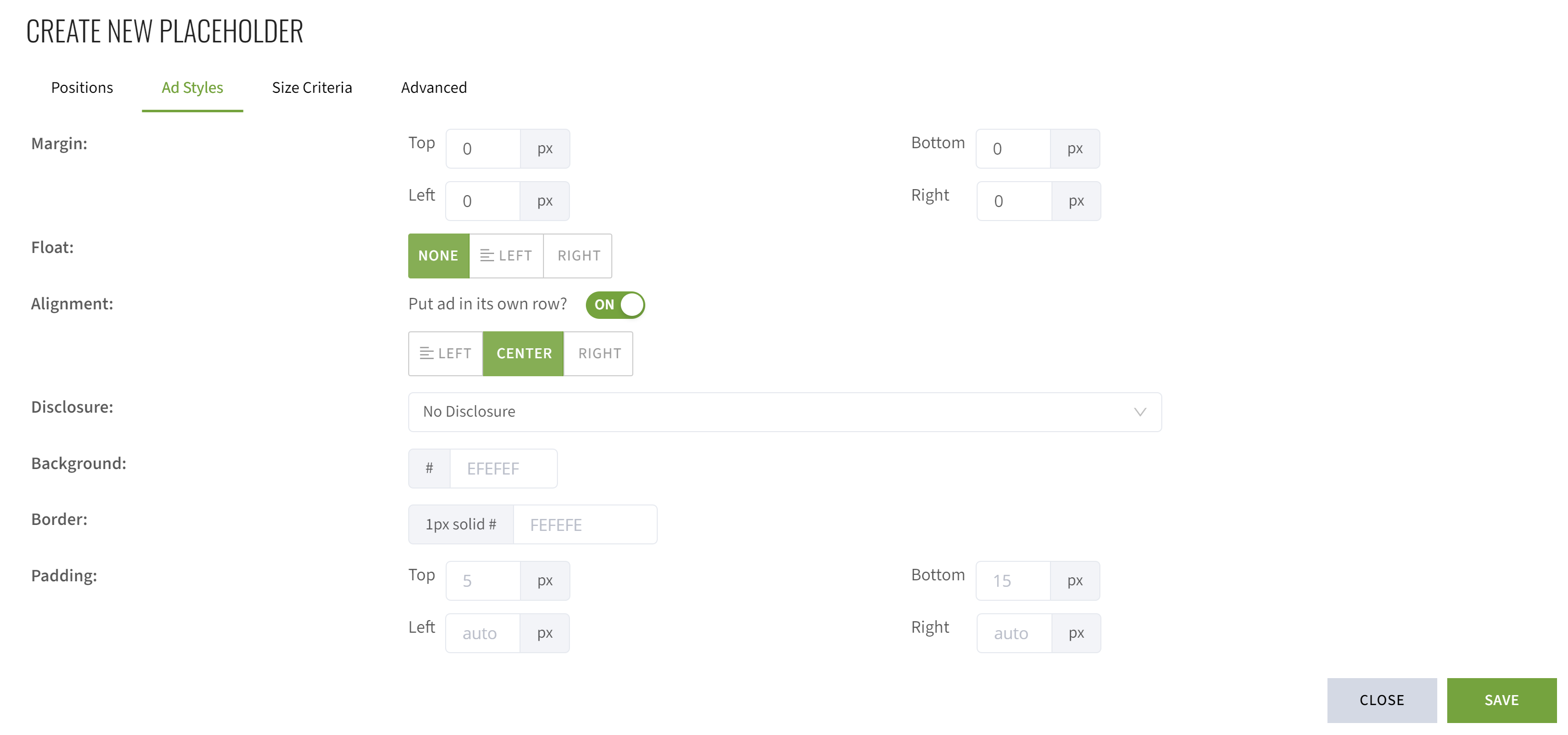Click the Margin Top input field
This screenshot has width=1568, height=735.
point(483,149)
